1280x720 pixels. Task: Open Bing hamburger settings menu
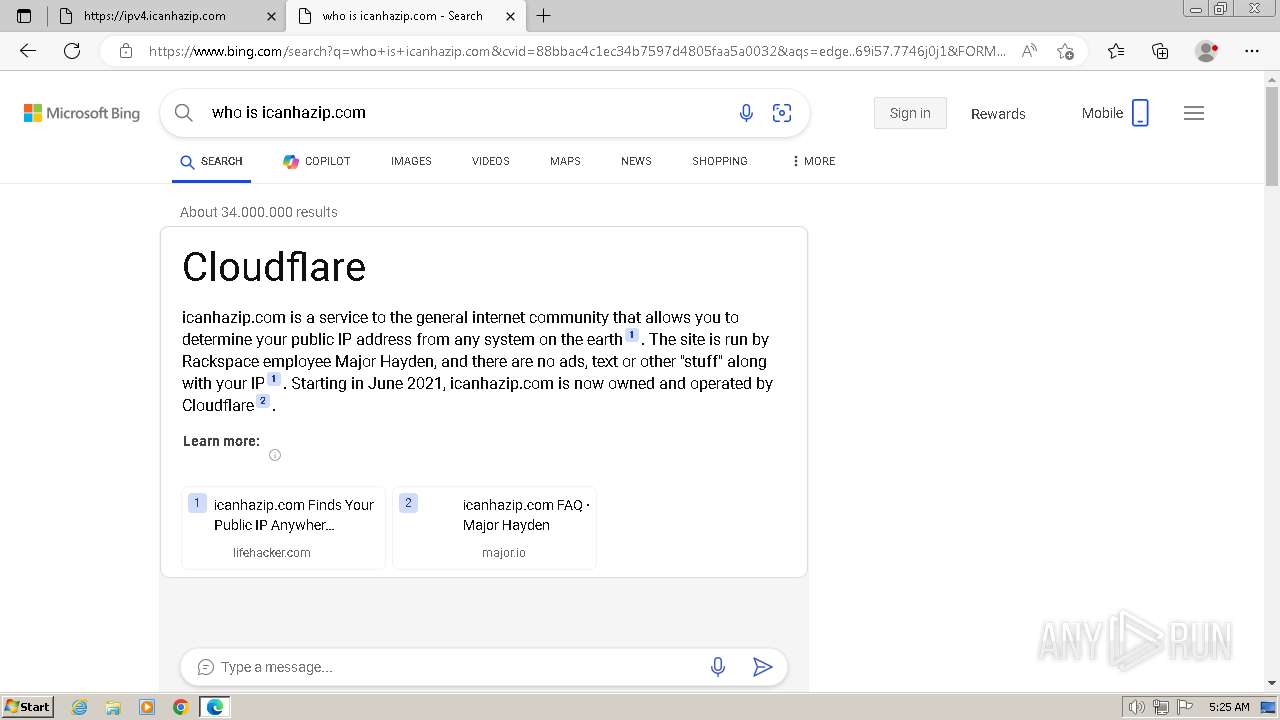(x=1194, y=113)
